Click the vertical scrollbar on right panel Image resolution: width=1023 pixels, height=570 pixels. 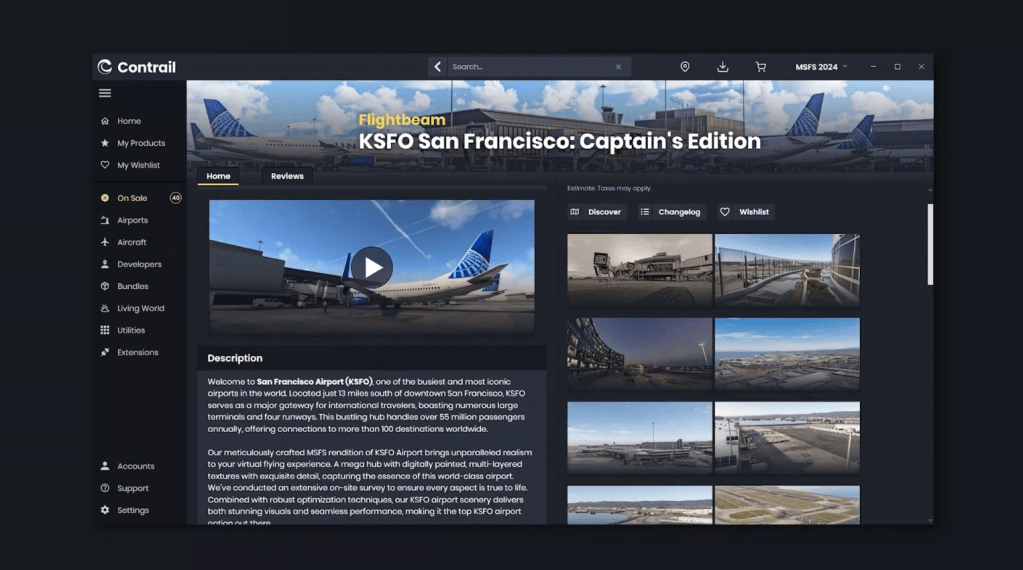pos(930,245)
